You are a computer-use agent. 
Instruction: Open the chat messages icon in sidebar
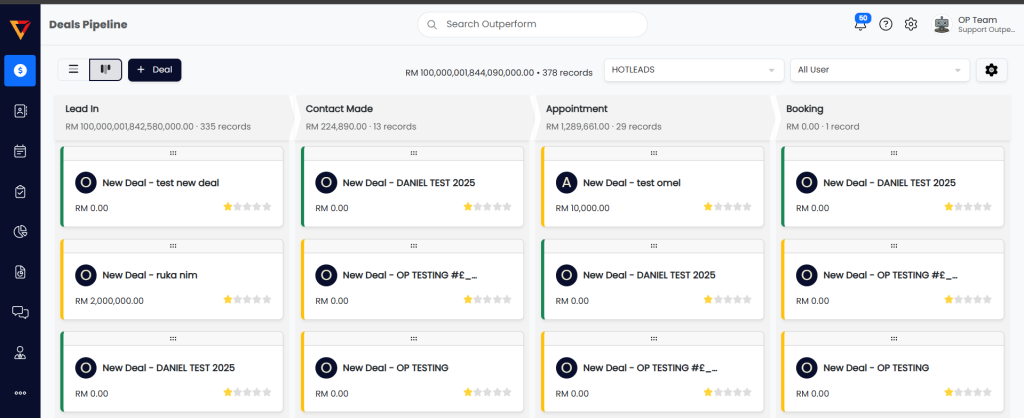[20, 312]
